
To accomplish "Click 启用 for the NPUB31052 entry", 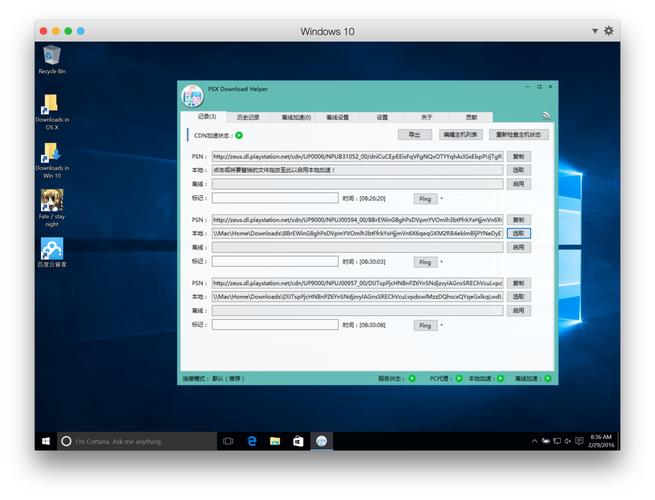I will 518,184.
